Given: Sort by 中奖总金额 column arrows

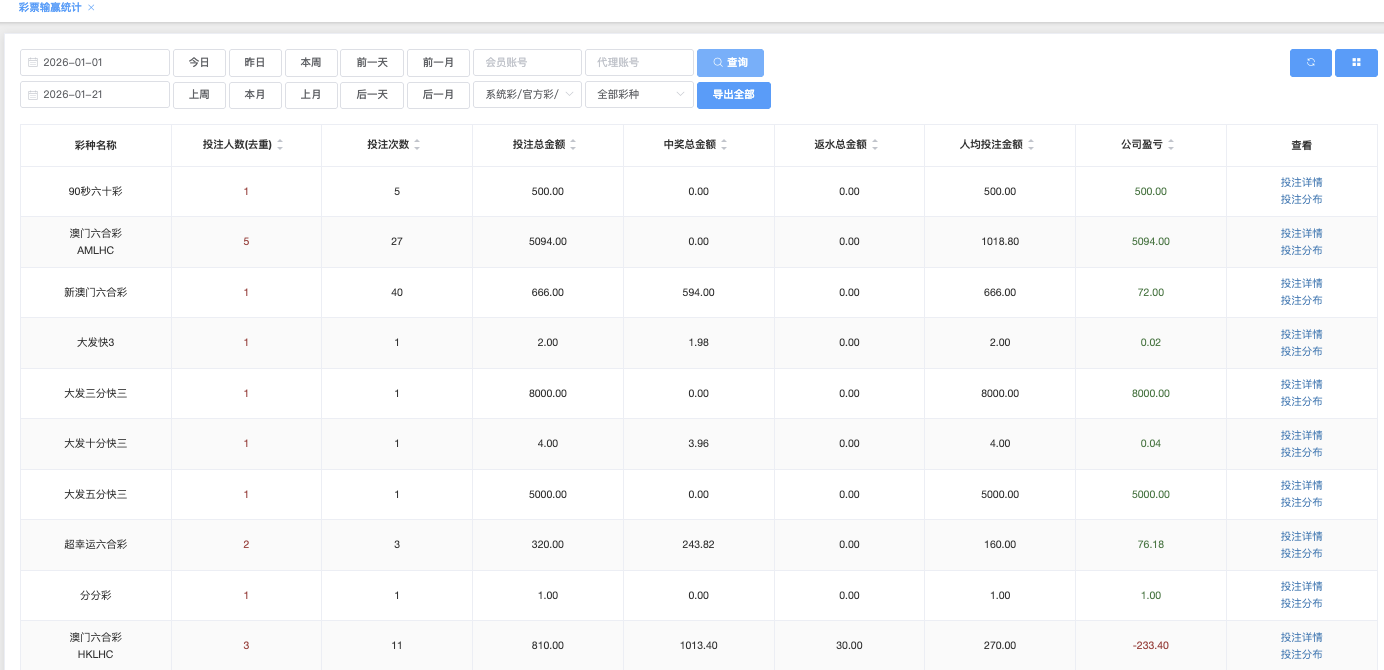Looking at the screenshot, I should click(724, 145).
